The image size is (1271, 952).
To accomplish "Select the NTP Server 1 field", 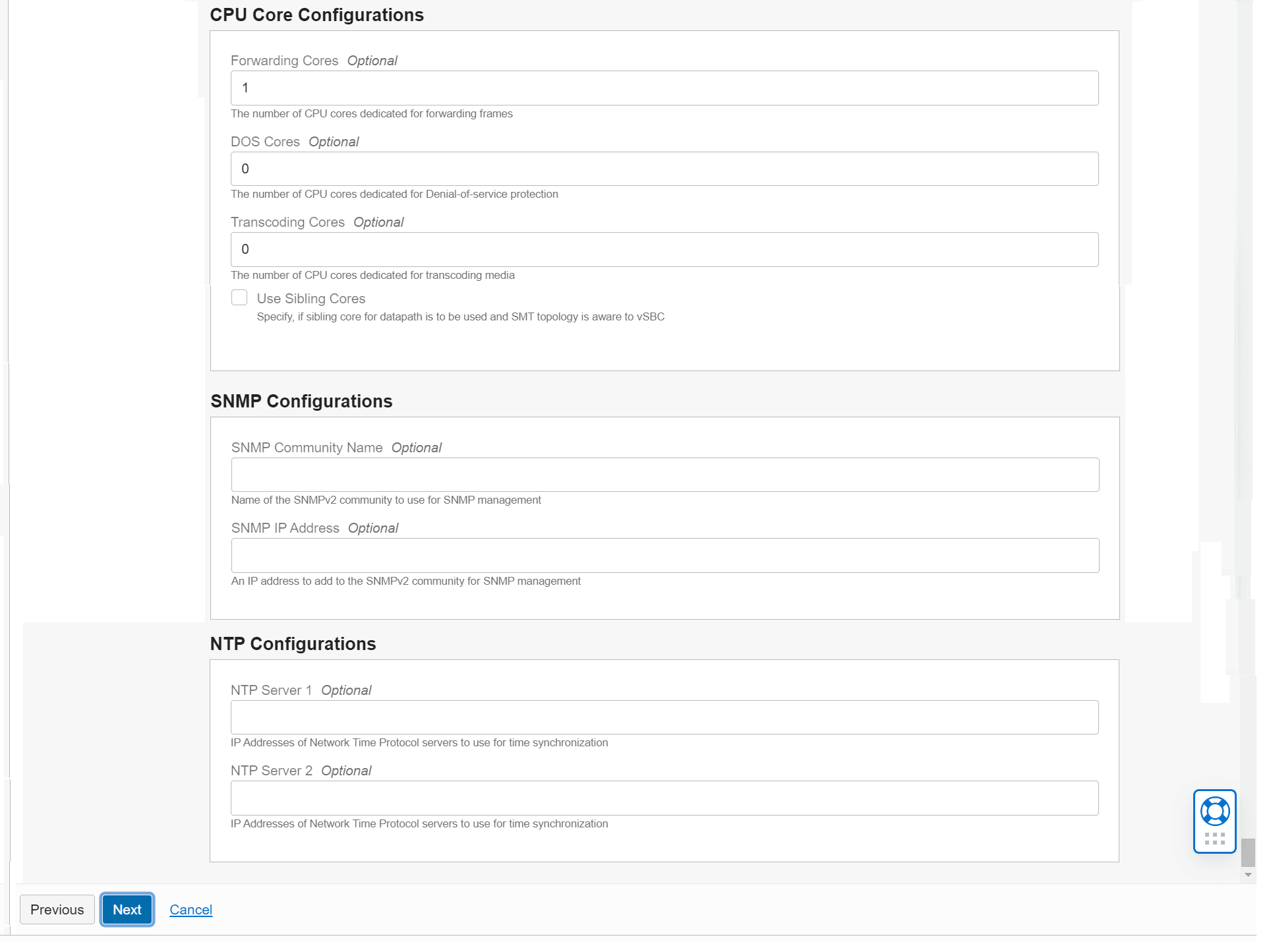I will (664, 717).
